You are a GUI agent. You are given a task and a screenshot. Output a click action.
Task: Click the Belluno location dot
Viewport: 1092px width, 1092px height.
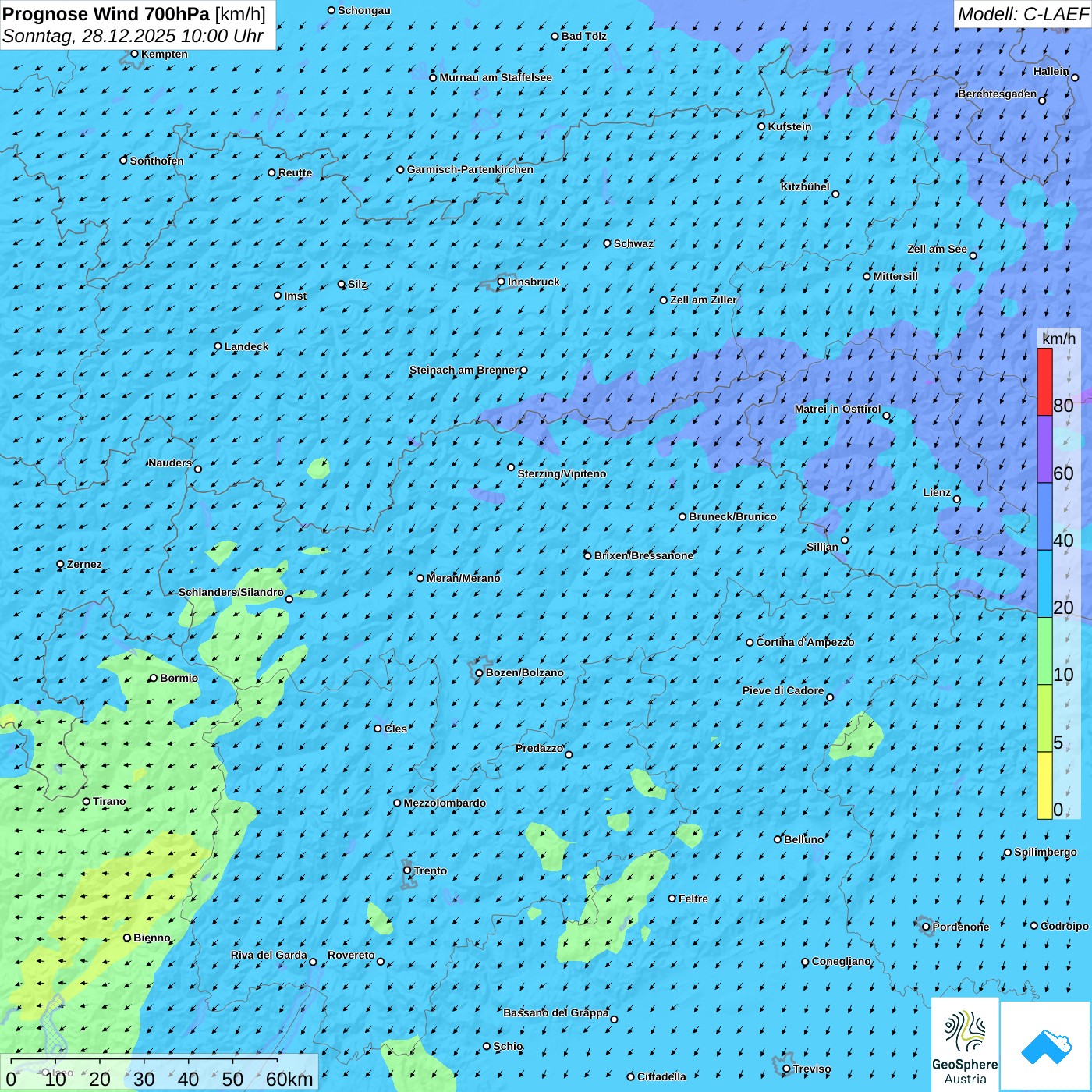(778, 839)
